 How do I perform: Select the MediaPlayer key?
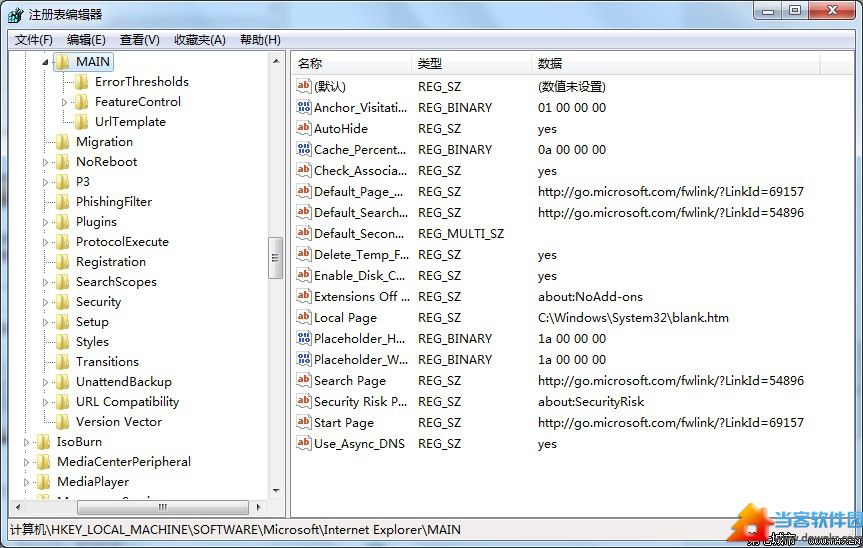[93, 481]
